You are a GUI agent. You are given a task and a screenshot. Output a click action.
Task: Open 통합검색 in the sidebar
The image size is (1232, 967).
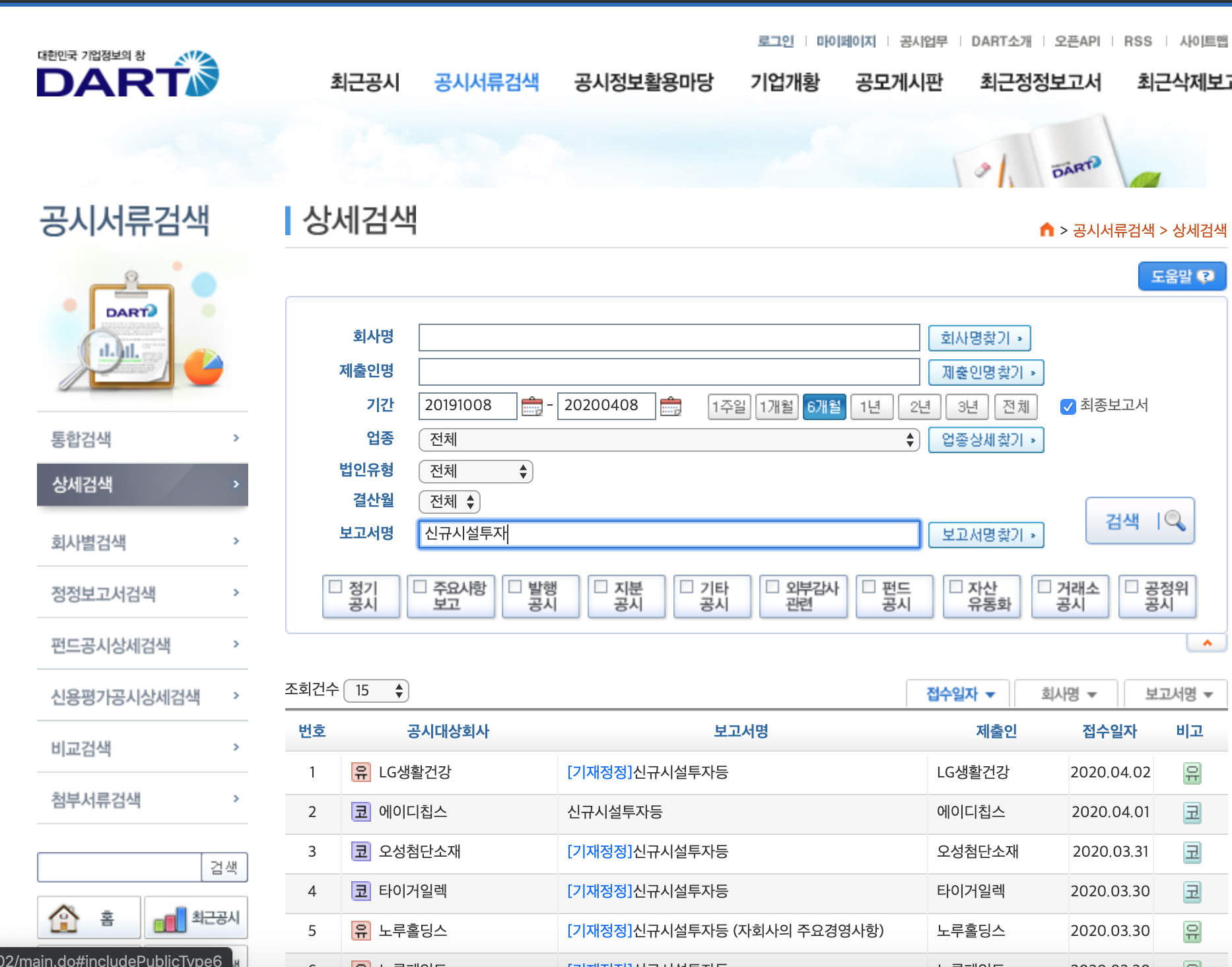[143, 439]
